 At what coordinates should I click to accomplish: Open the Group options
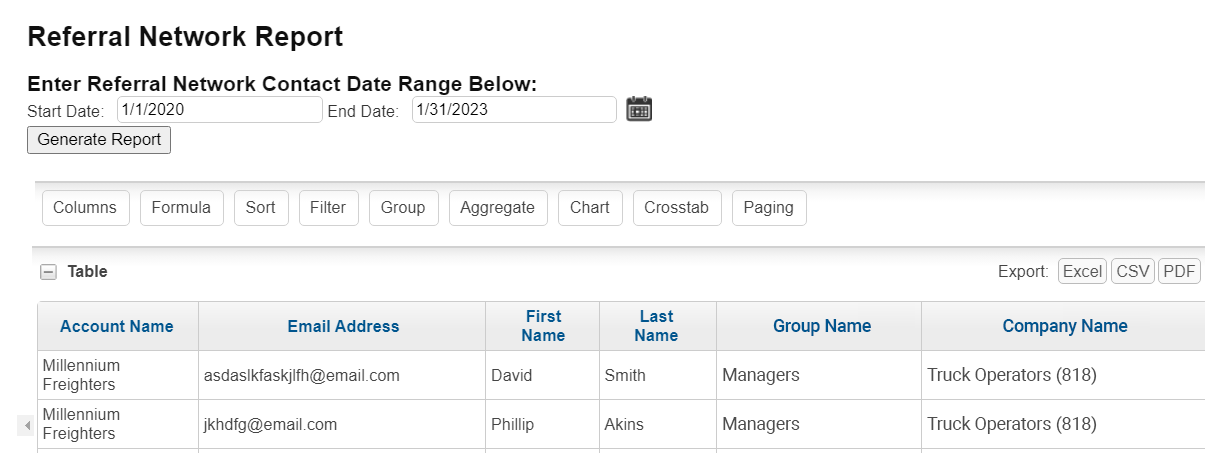403,208
